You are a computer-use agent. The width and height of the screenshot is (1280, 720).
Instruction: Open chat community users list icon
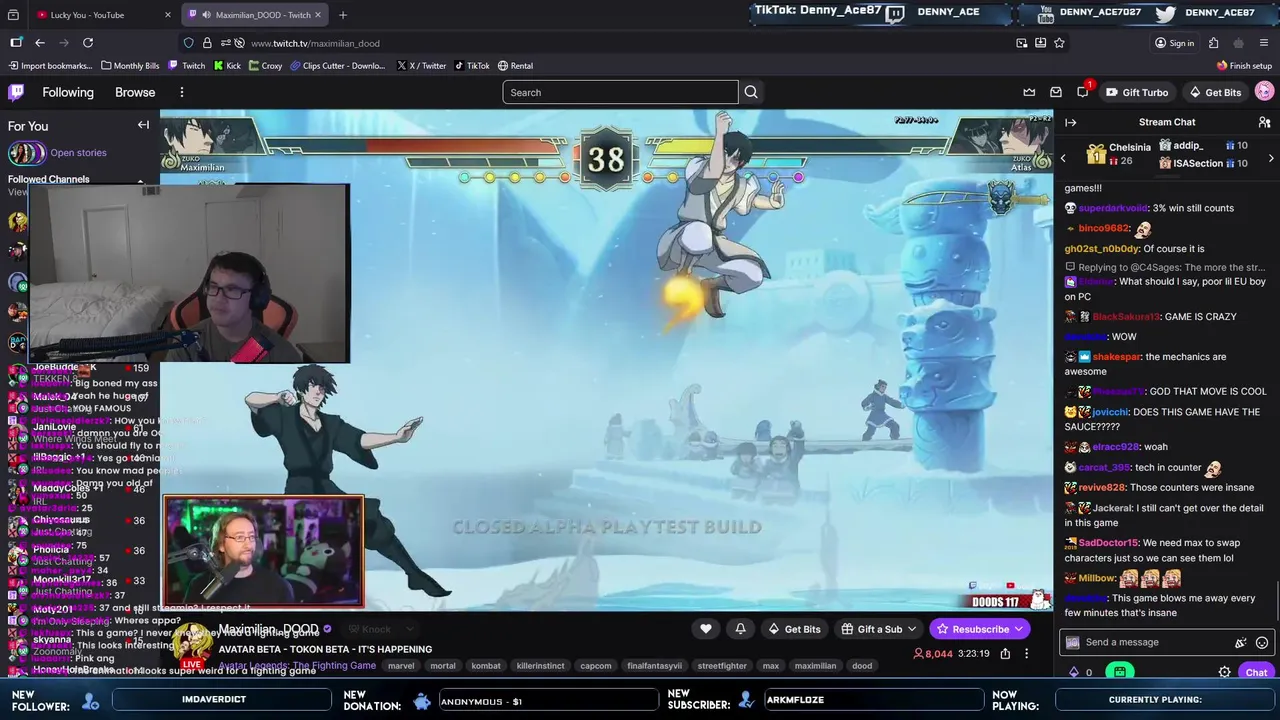pos(1264,122)
